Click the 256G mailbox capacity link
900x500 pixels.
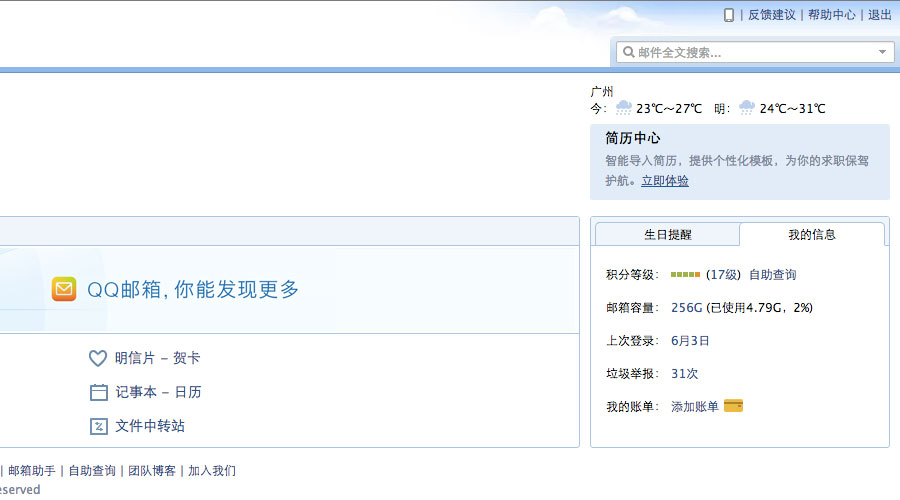tap(686, 308)
